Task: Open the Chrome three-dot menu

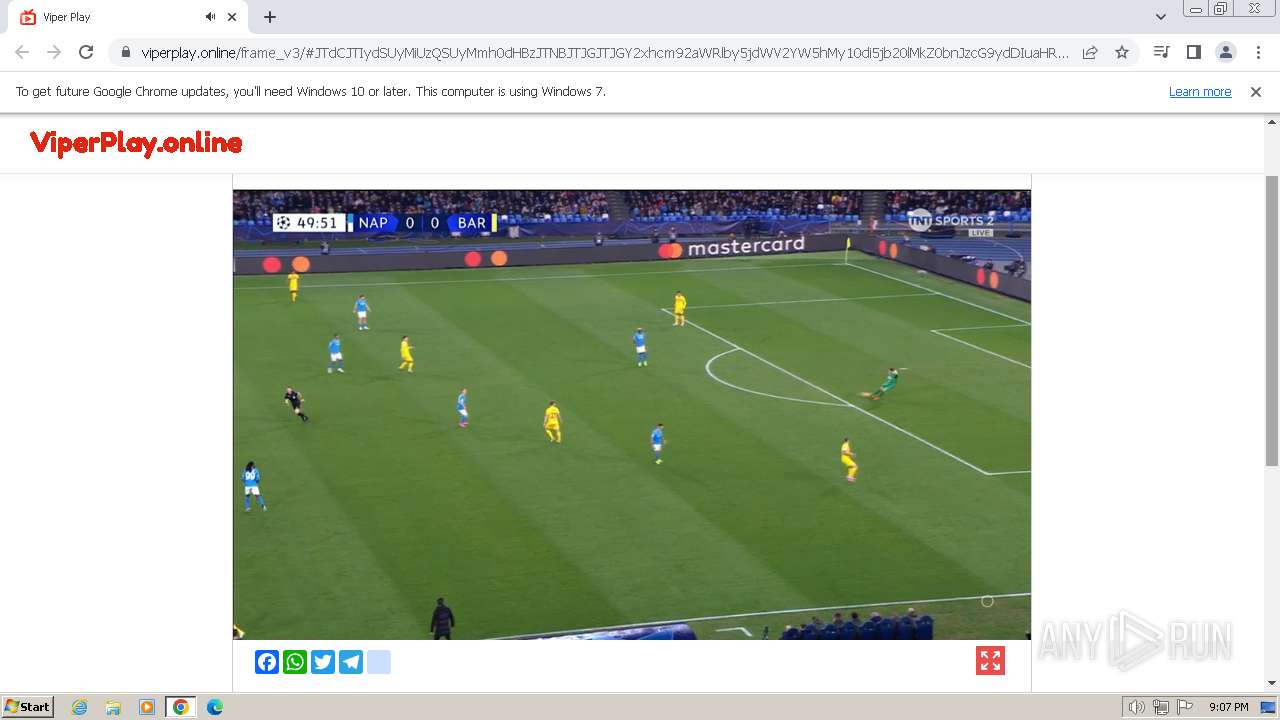Action: [1257, 52]
